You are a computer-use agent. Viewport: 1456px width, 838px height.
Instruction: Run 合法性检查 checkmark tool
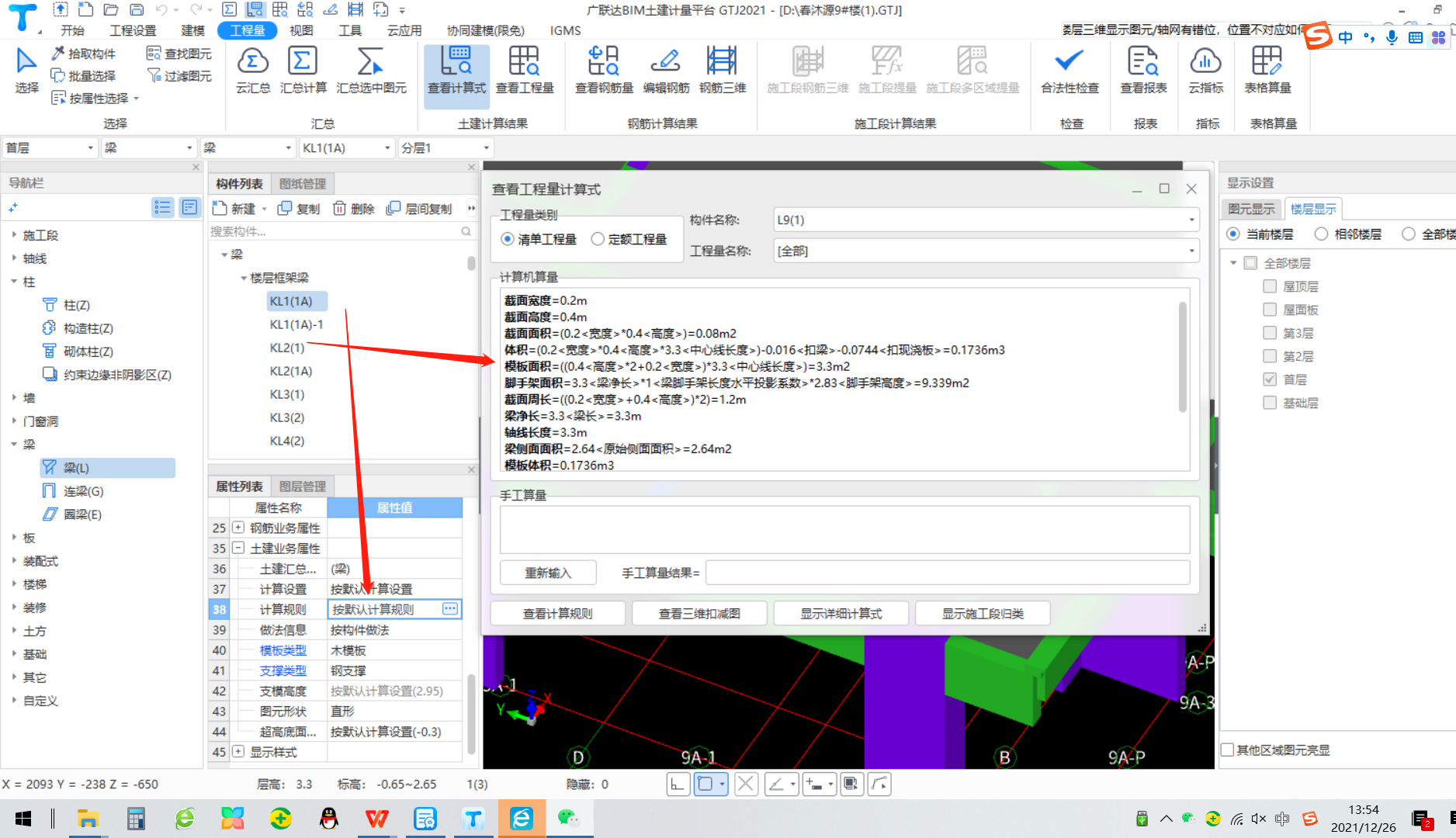1069,70
